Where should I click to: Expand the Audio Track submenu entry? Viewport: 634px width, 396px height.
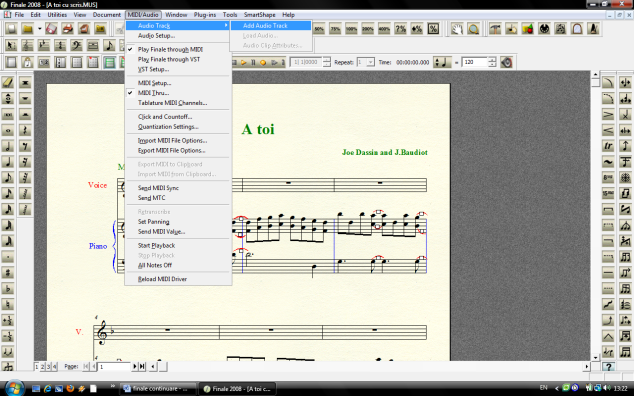[178, 25]
